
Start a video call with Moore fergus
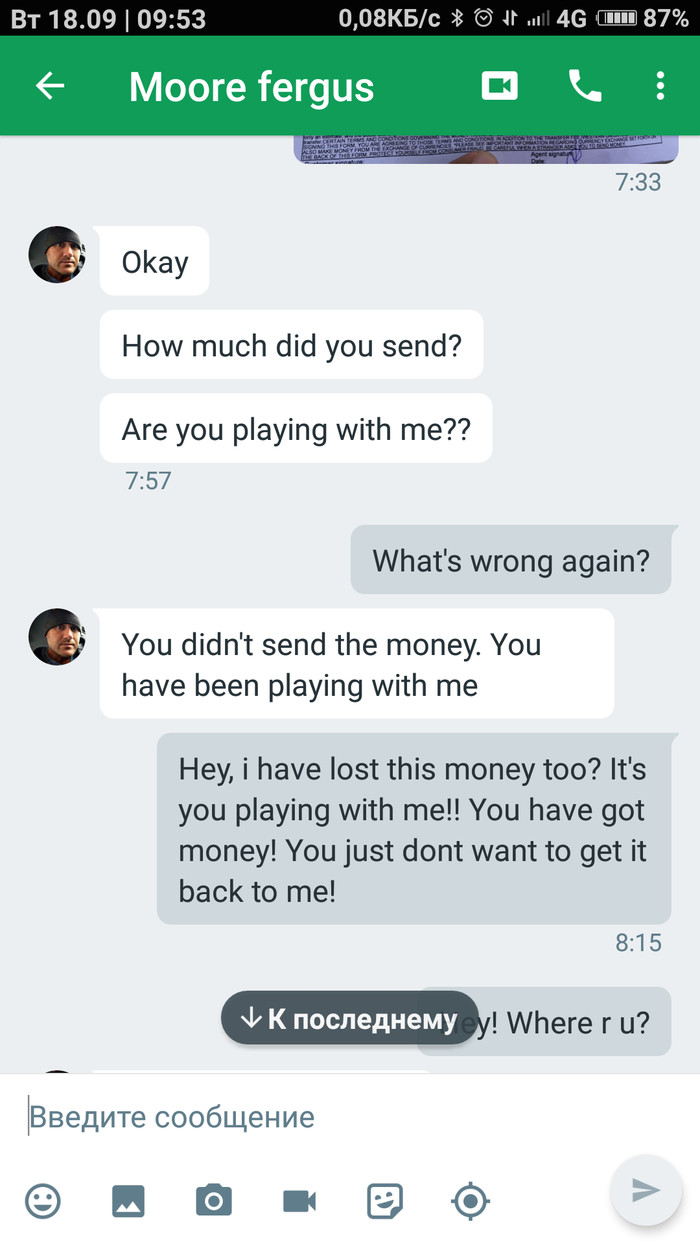pyautogui.click(x=499, y=86)
